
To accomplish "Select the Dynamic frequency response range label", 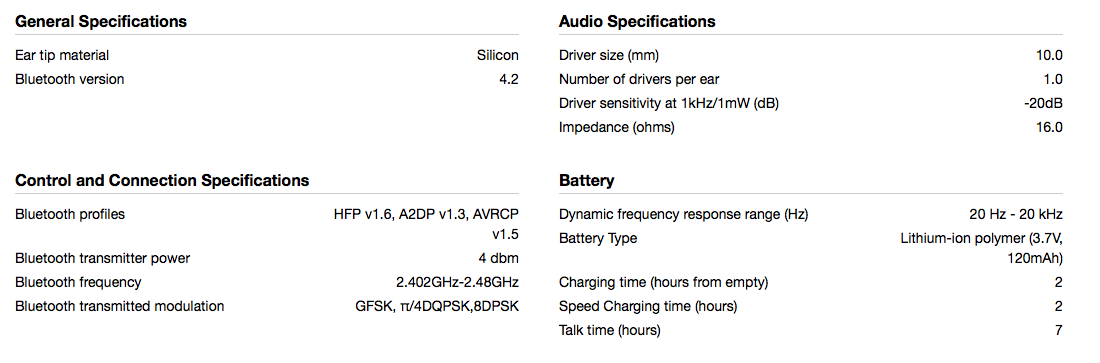I will coord(683,214).
